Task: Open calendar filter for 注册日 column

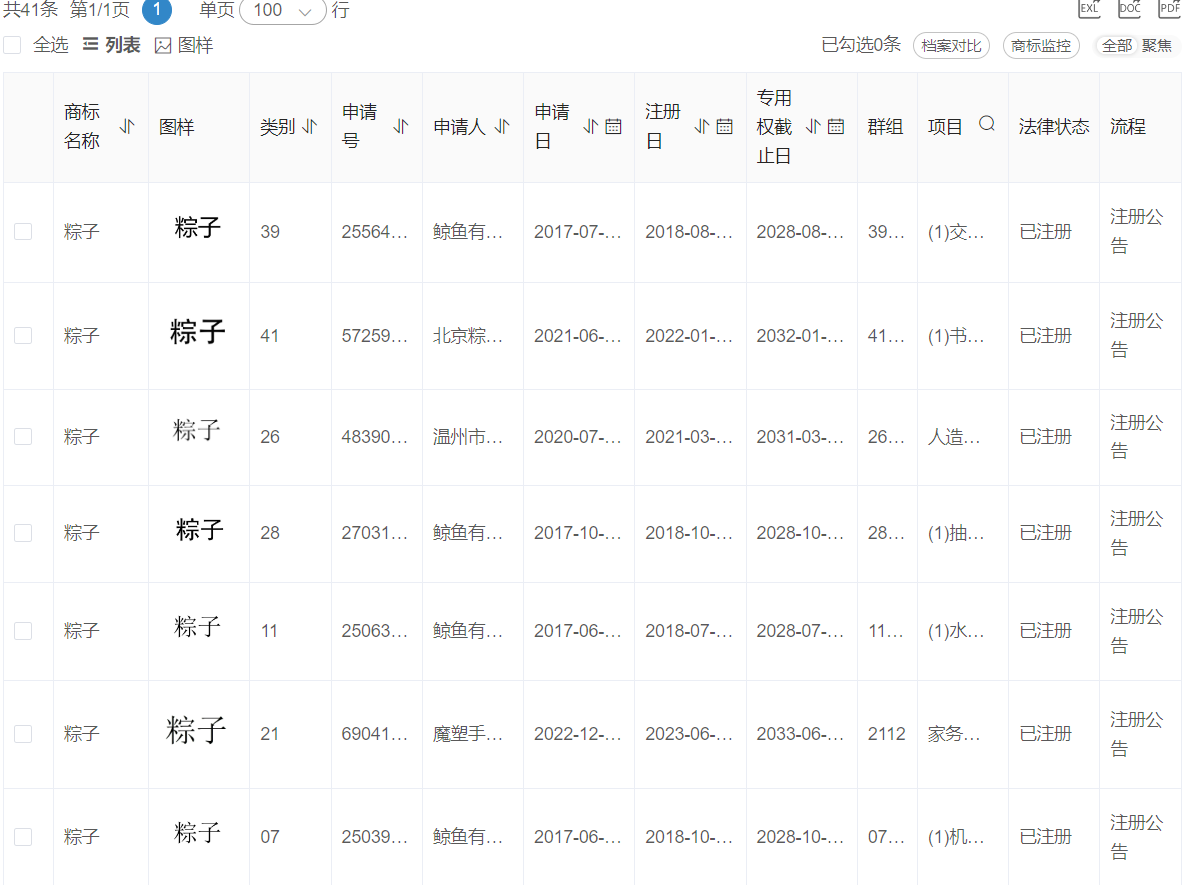Action: (725, 126)
